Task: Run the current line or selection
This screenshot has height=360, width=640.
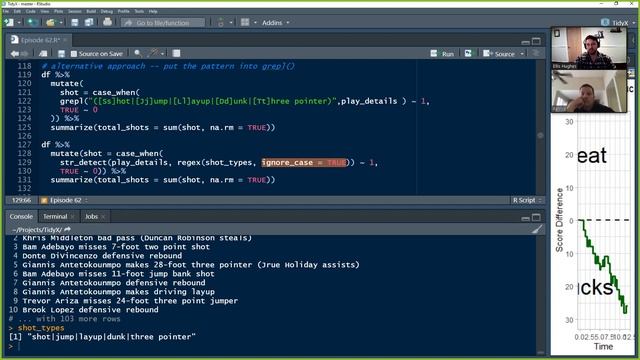Action: [442, 53]
